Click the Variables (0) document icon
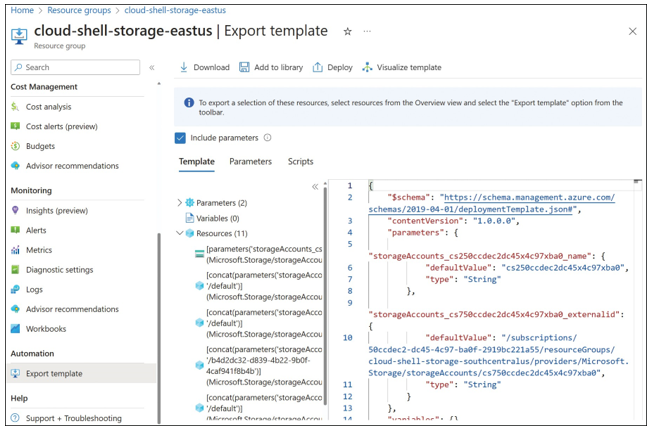Viewport: 653px width, 428px height. 189,218
